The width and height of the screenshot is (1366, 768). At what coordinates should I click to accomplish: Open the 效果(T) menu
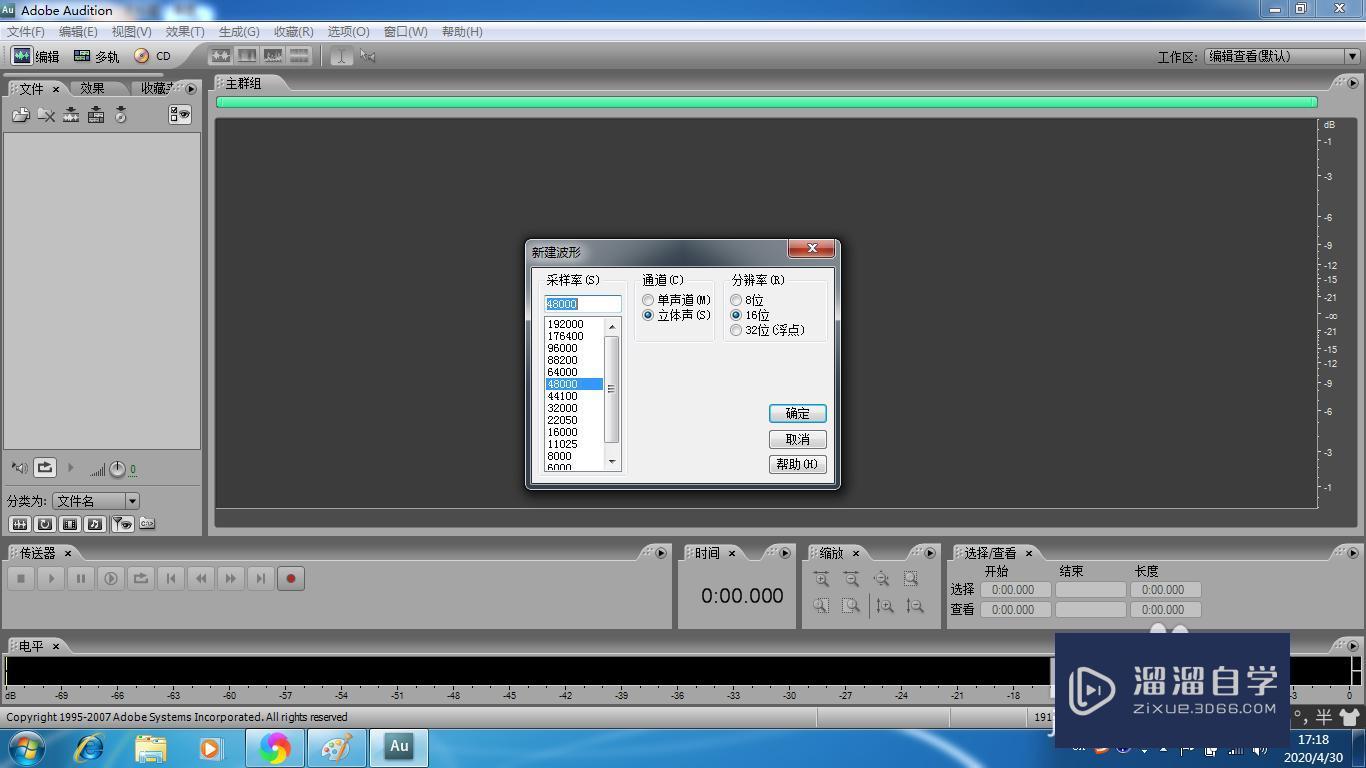click(185, 32)
